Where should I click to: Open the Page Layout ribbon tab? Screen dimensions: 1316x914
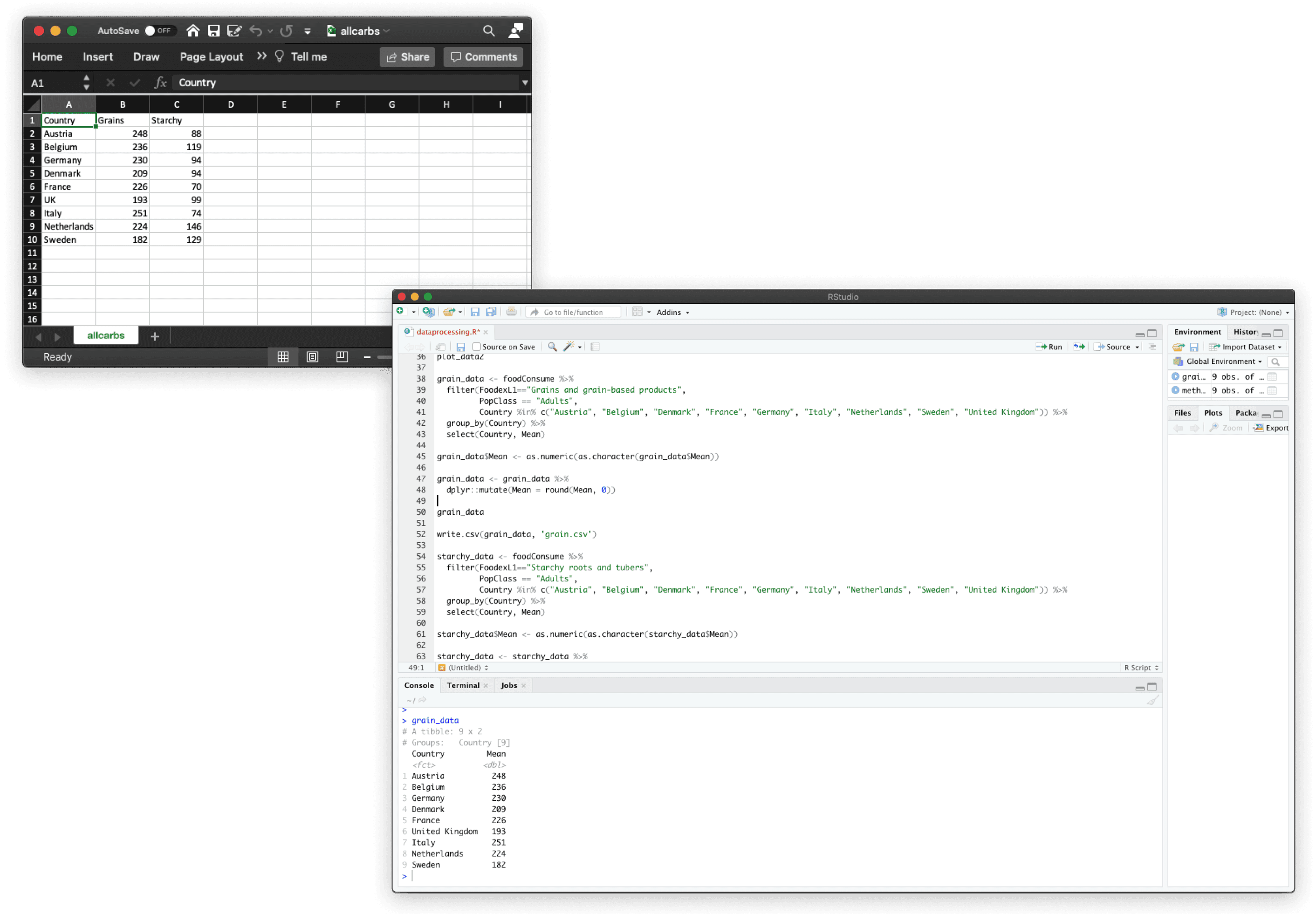tap(211, 57)
